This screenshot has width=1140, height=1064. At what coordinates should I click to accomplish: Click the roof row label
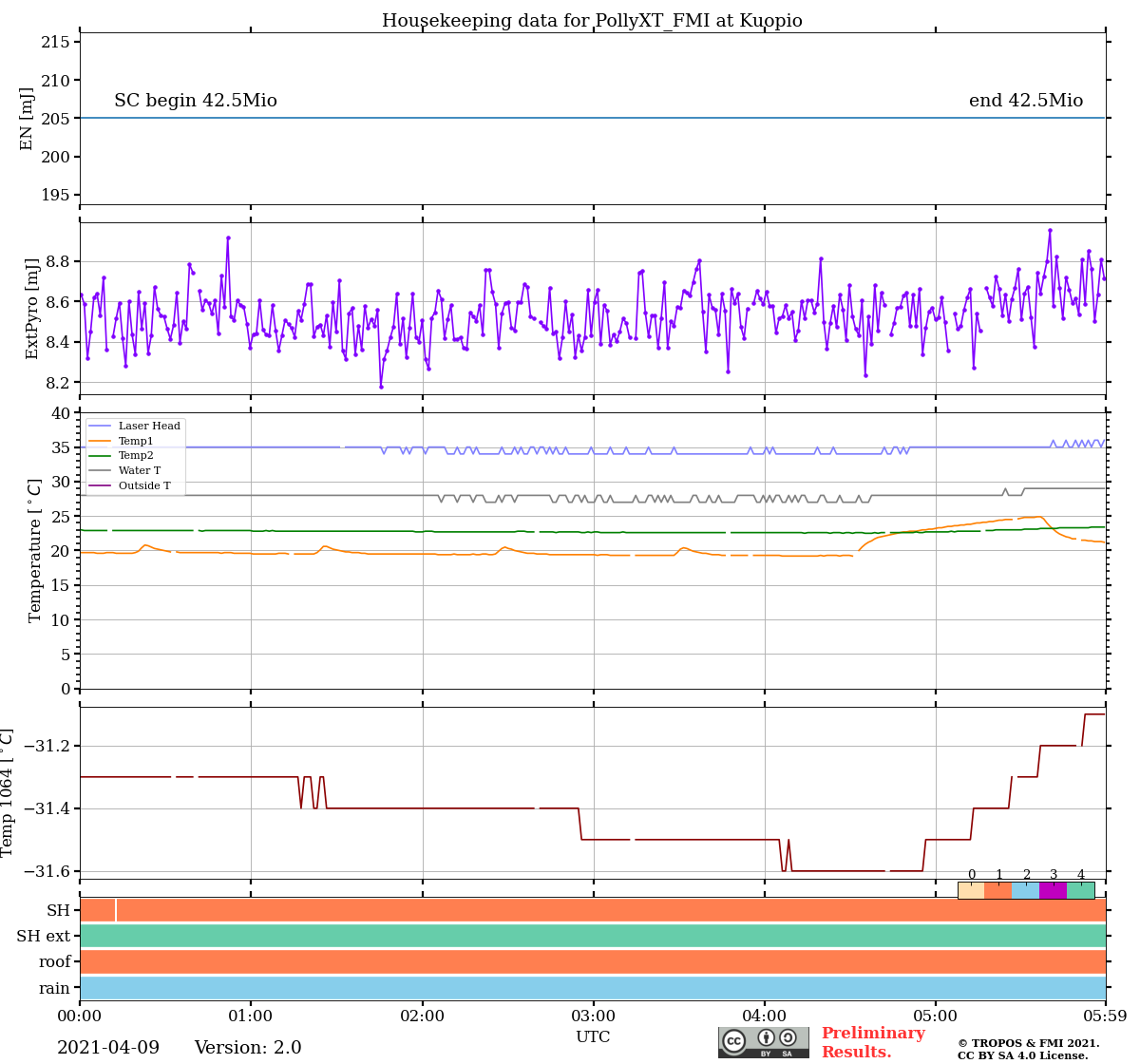coord(55,962)
